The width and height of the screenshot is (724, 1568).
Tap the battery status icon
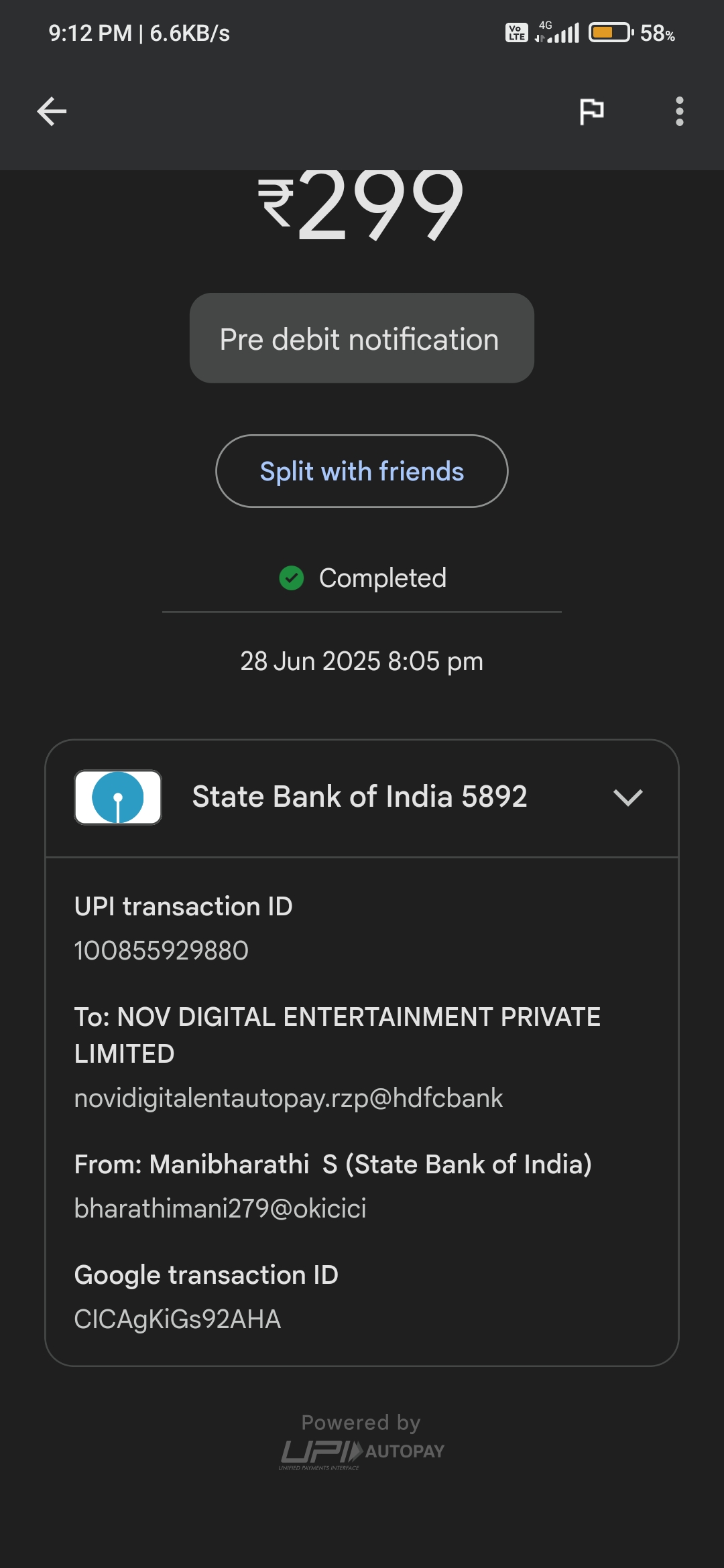pos(610,32)
